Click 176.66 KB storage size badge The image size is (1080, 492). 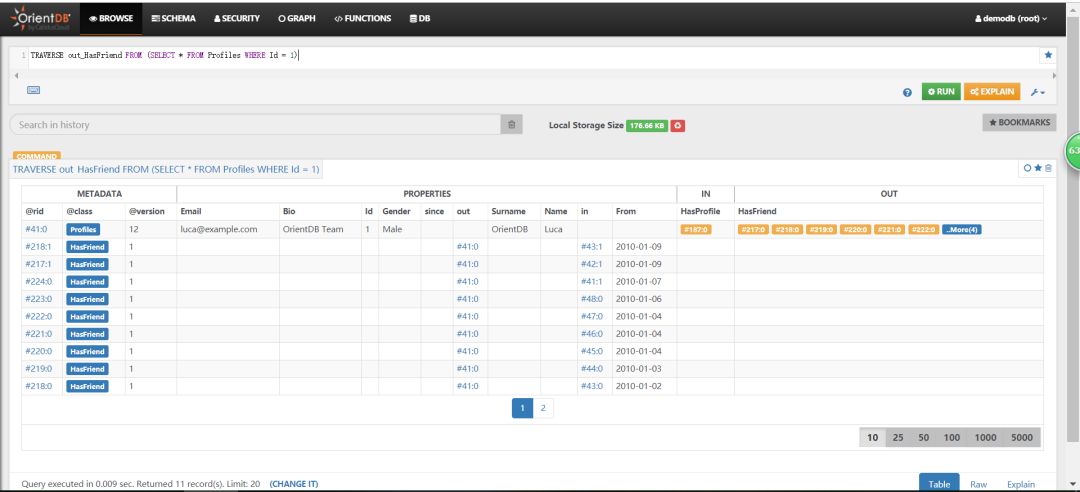pyautogui.click(x=647, y=125)
